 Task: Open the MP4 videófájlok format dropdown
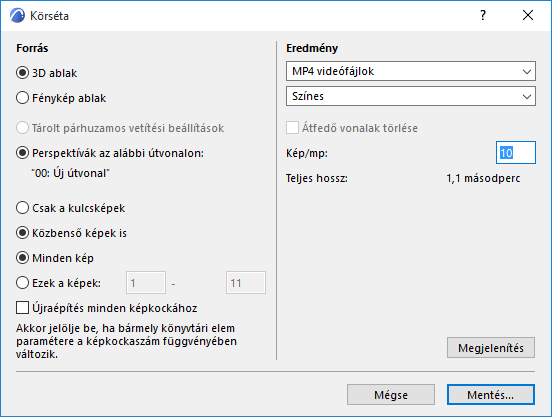(411, 71)
